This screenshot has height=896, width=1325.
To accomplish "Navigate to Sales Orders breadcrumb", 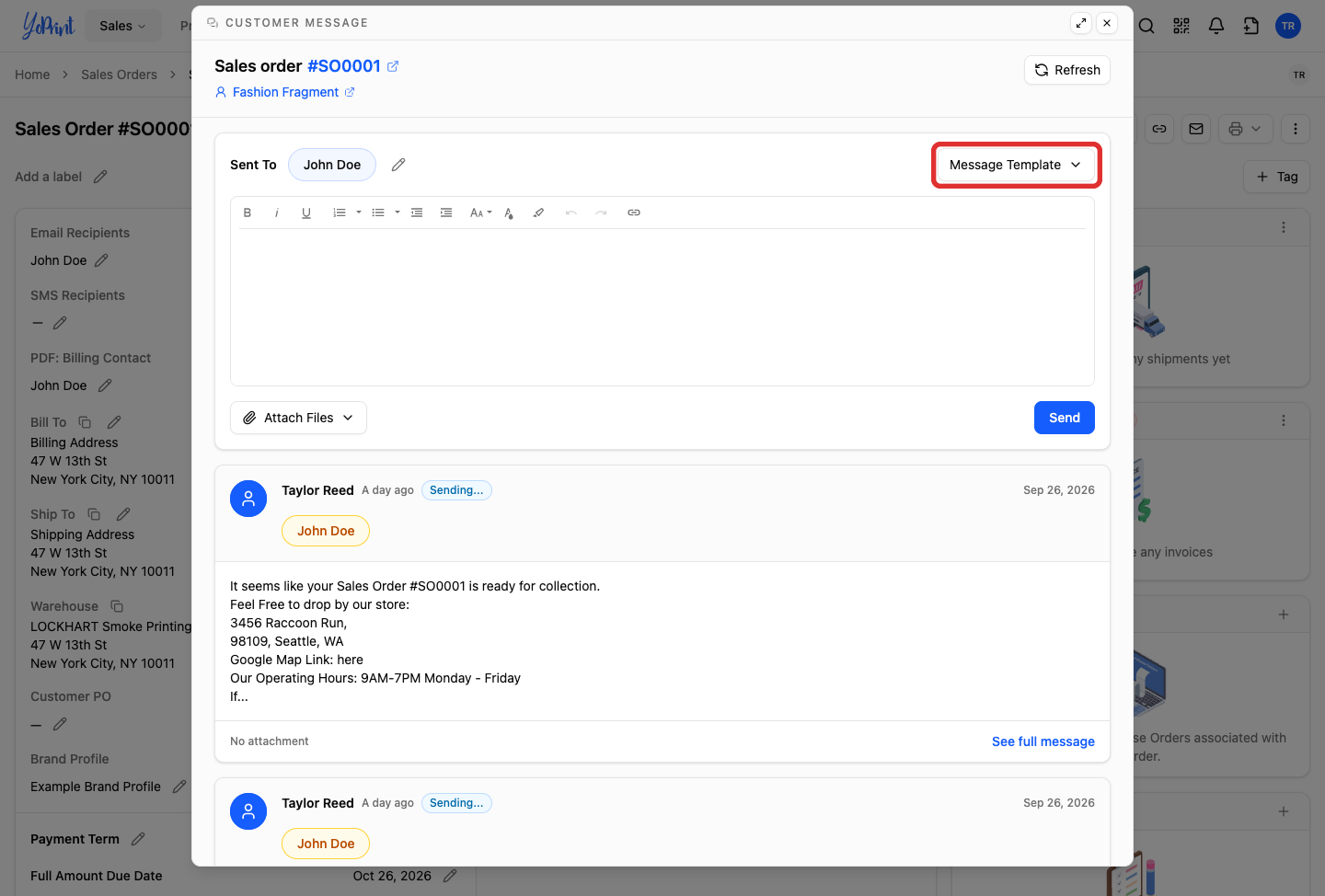I will coord(119,75).
